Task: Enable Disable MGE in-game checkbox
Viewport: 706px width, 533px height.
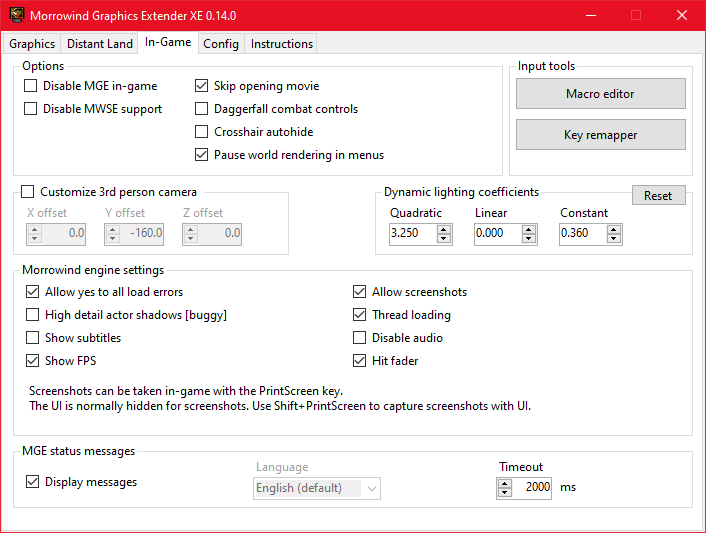Action: (31, 86)
